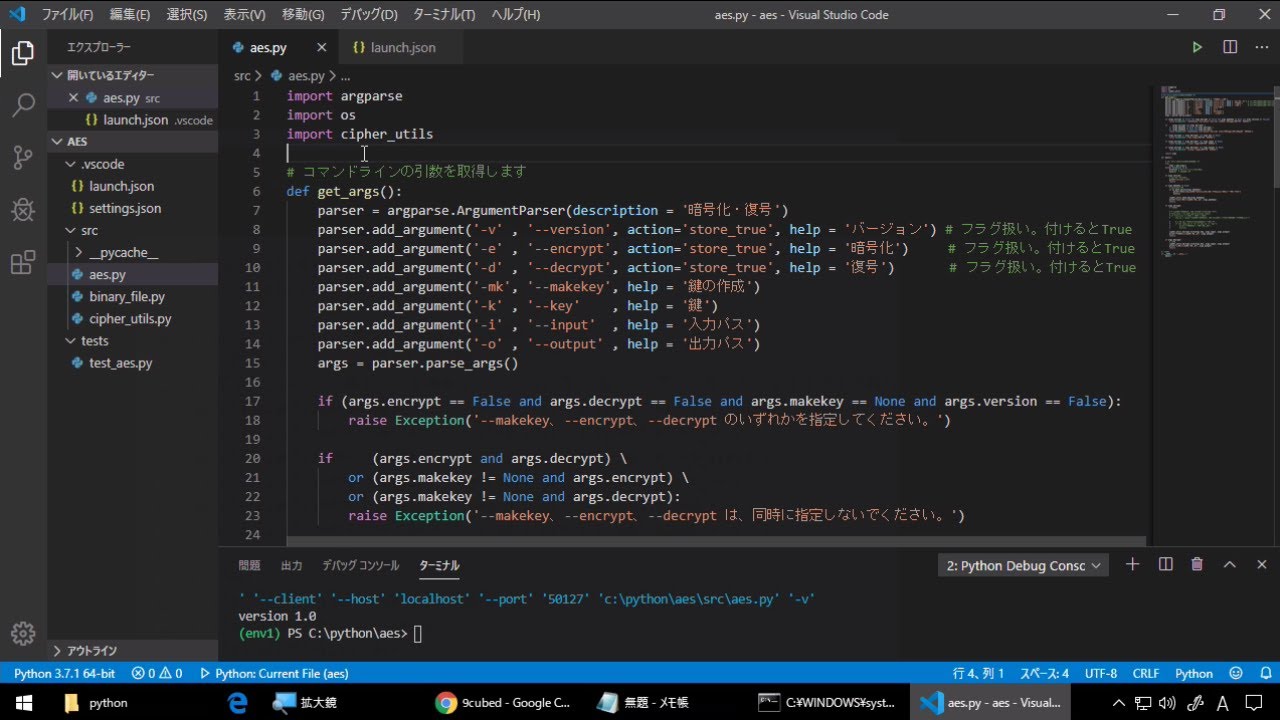Maximize the panel with the up chevron

(1230, 565)
